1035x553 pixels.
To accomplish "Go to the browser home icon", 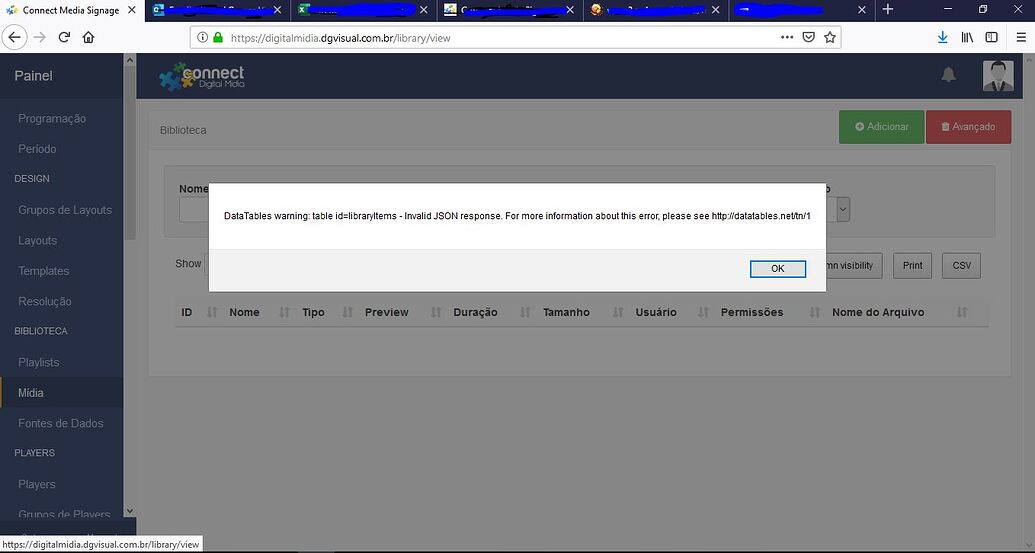I will 89,37.
